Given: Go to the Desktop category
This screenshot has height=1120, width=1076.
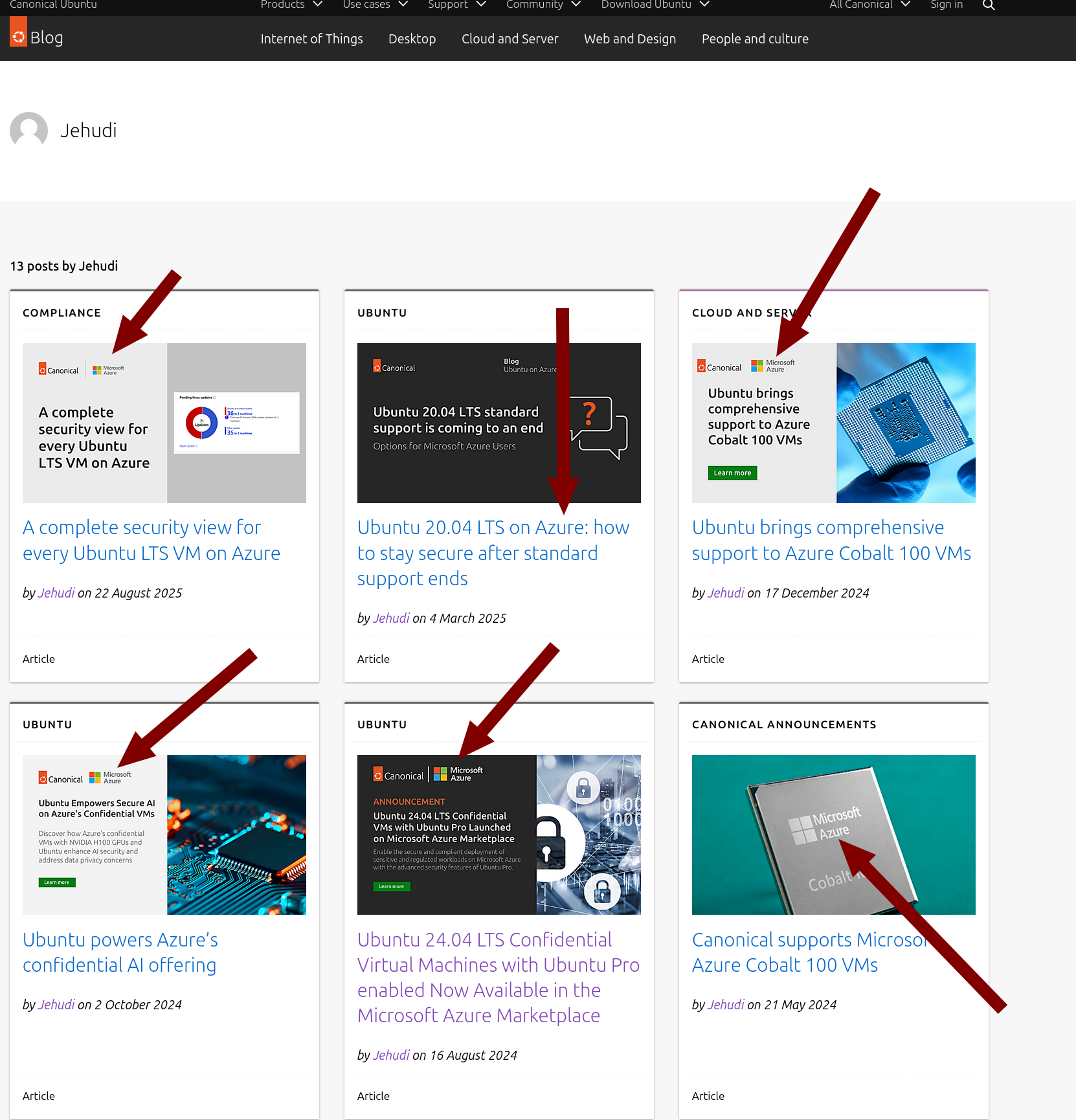Looking at the screenshot, I should pyautogui.click(x=412, y=39).
